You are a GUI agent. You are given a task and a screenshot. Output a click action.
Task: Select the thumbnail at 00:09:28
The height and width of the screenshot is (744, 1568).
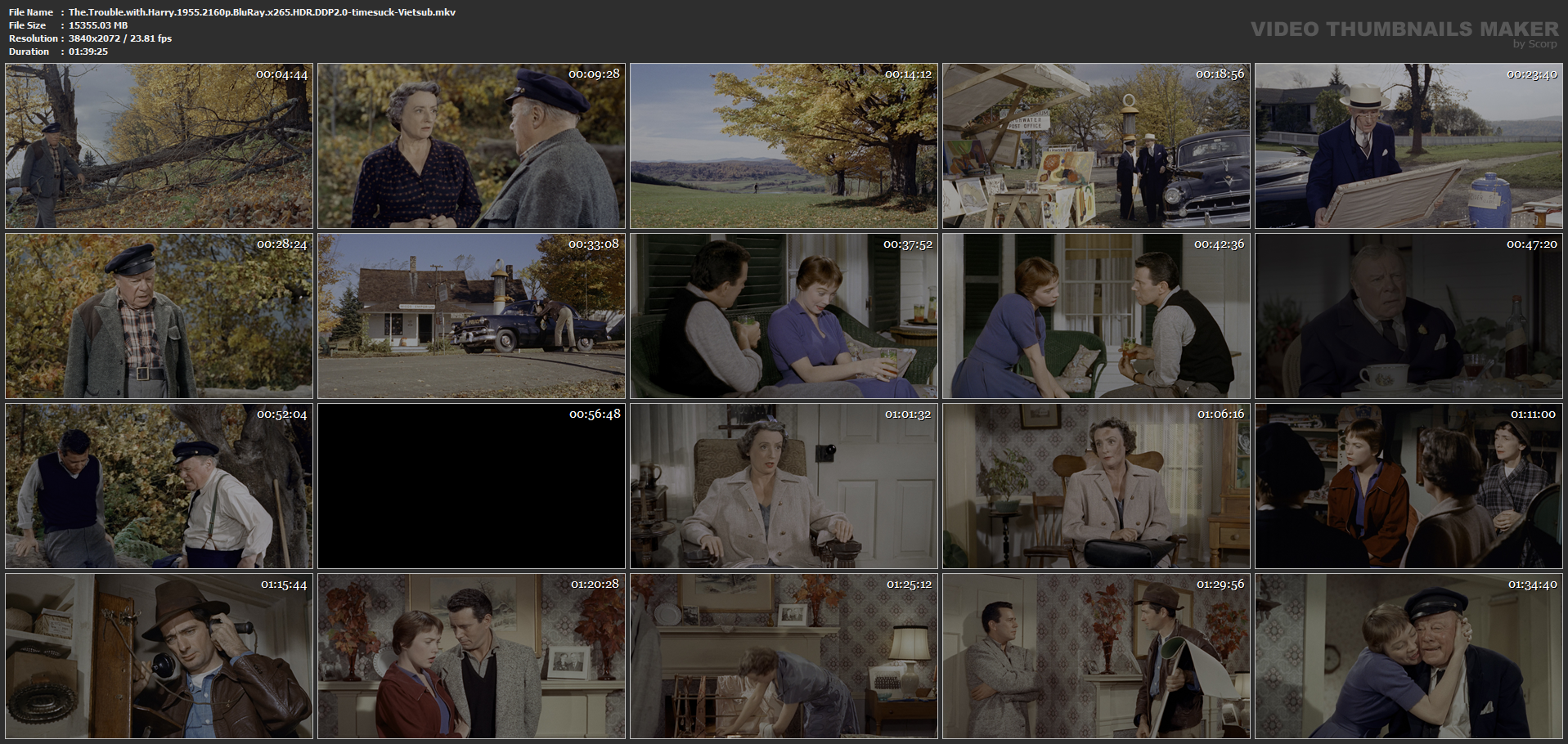[x=471, y=146]
